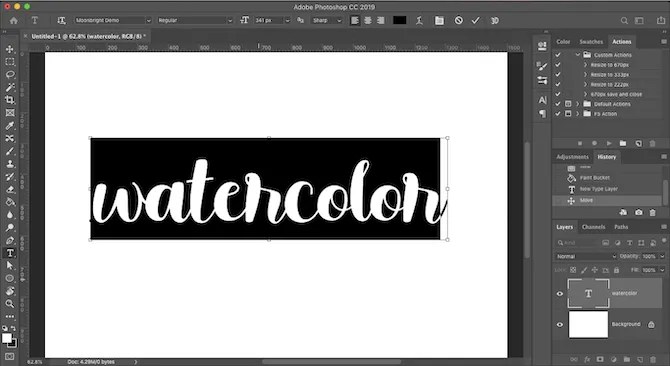Select the Lasso tool
670x366 pixels.
point(10,75)
